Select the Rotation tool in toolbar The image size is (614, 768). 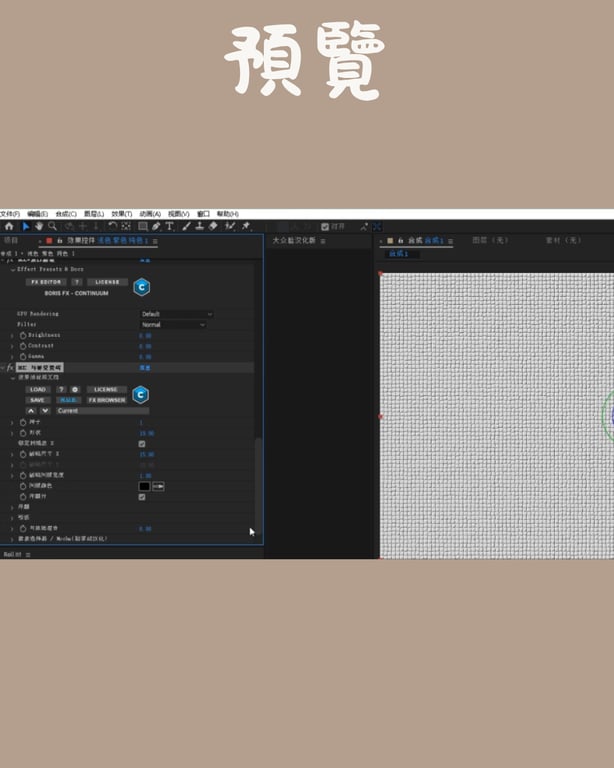tap(113, 226)
